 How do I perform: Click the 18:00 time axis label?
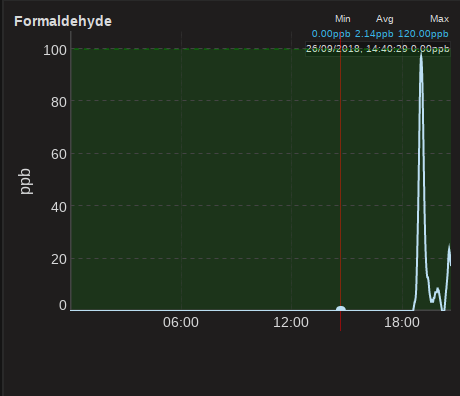(402, 322)
